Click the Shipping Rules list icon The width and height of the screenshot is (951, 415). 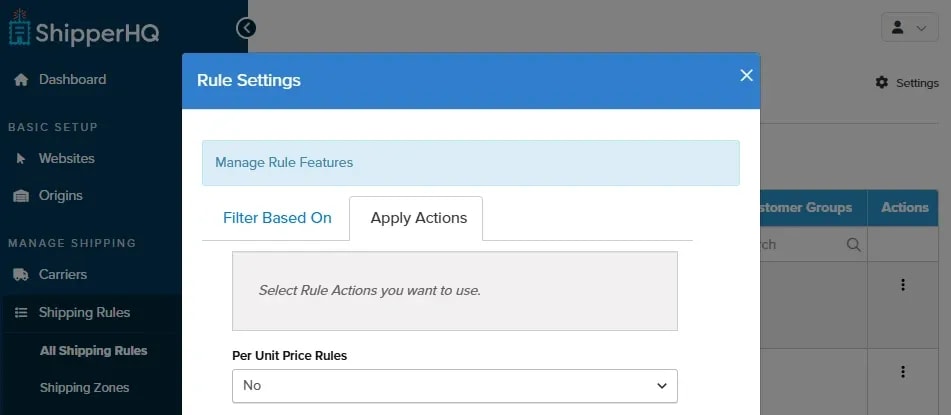[21, 313]
